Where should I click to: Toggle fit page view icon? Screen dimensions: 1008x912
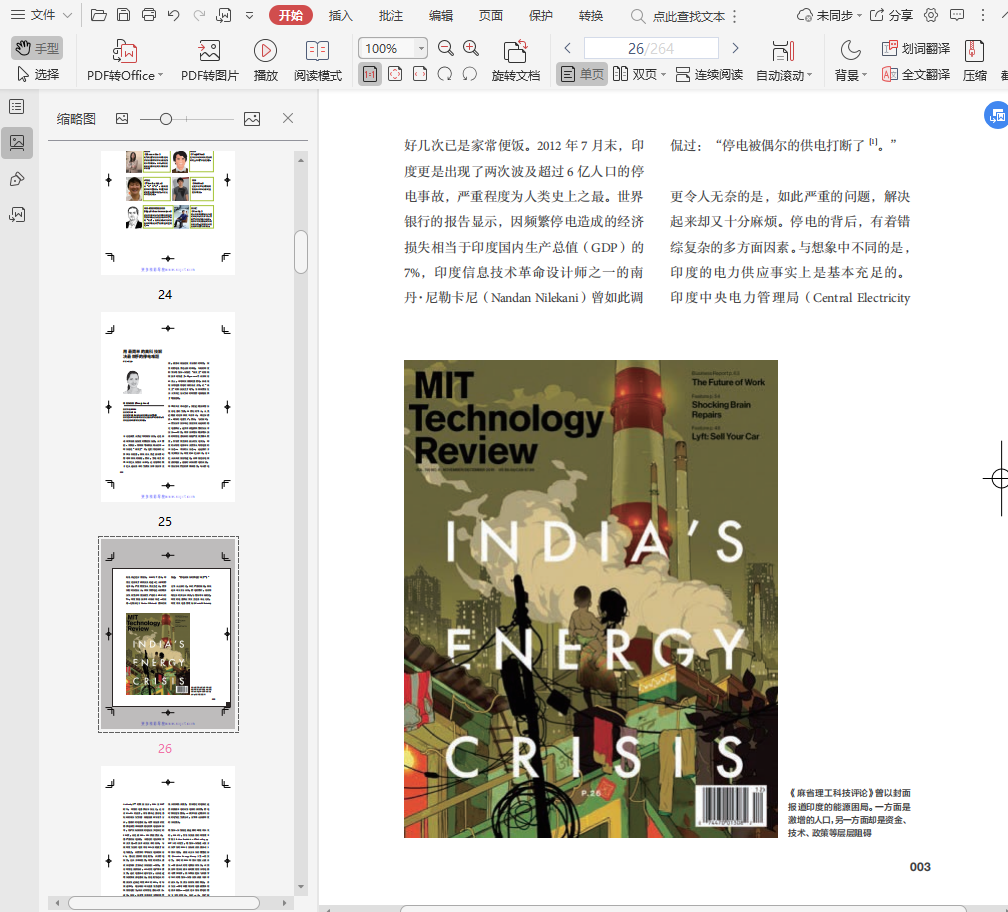tap(395, 74)
